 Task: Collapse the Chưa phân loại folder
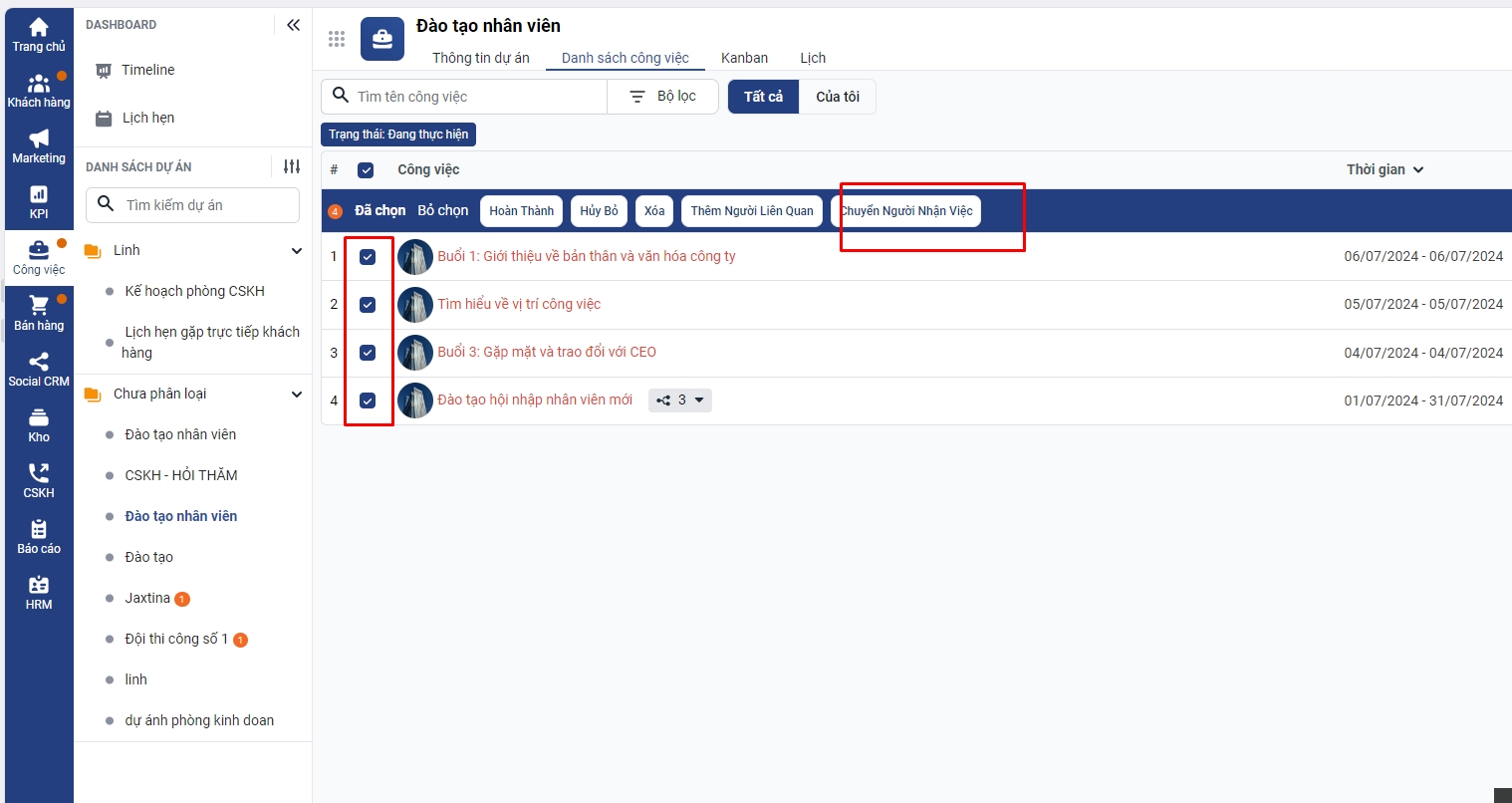tap(296, 395)
